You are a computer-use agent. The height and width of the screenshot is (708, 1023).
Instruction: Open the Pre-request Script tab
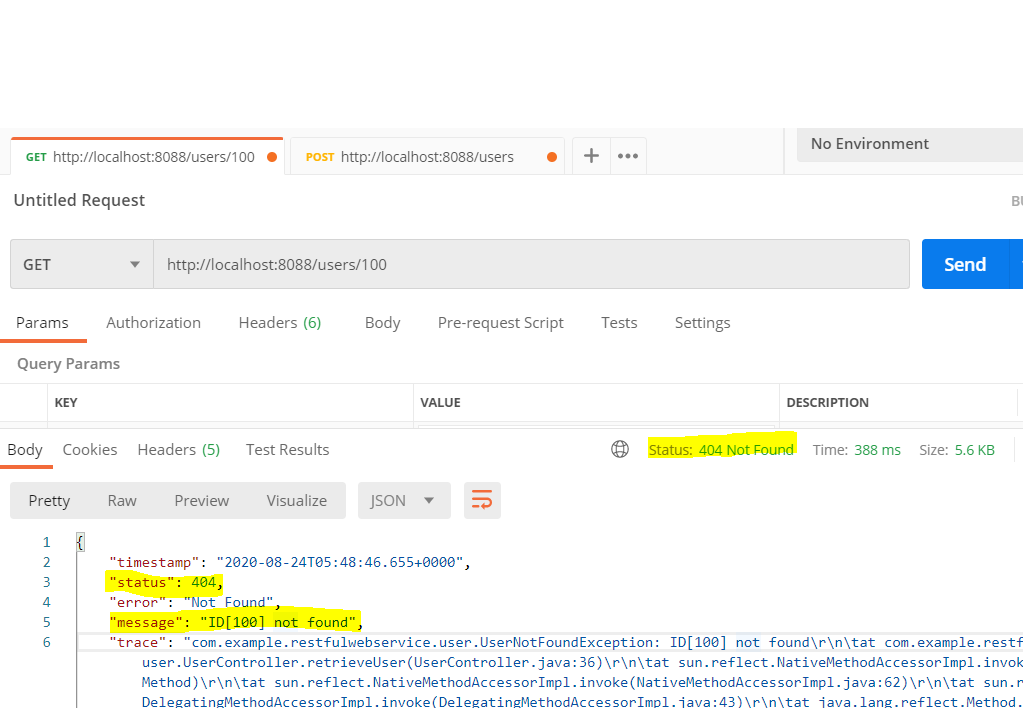point(500,322)
